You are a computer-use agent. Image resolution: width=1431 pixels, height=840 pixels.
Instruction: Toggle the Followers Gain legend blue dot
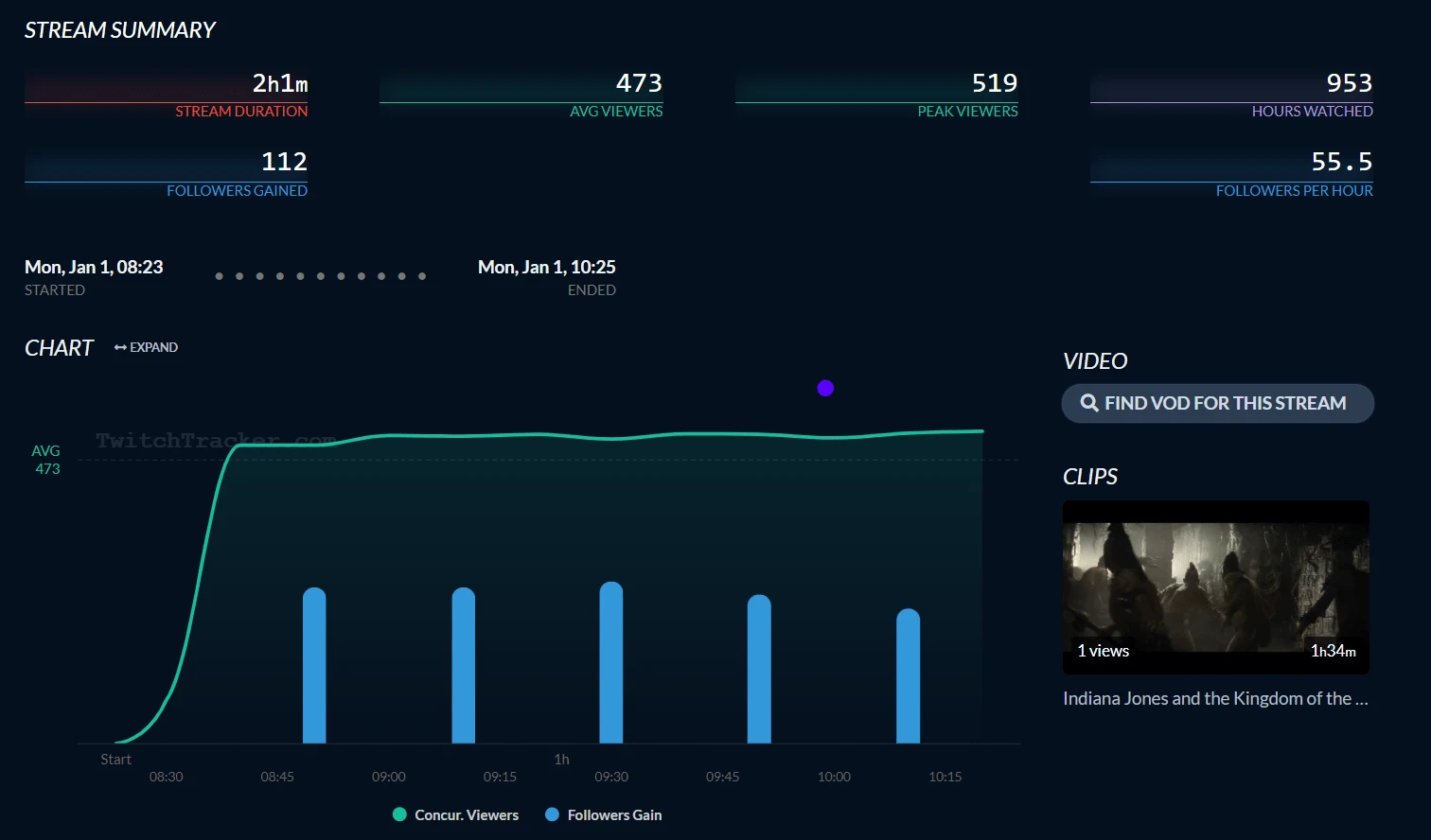553,814
